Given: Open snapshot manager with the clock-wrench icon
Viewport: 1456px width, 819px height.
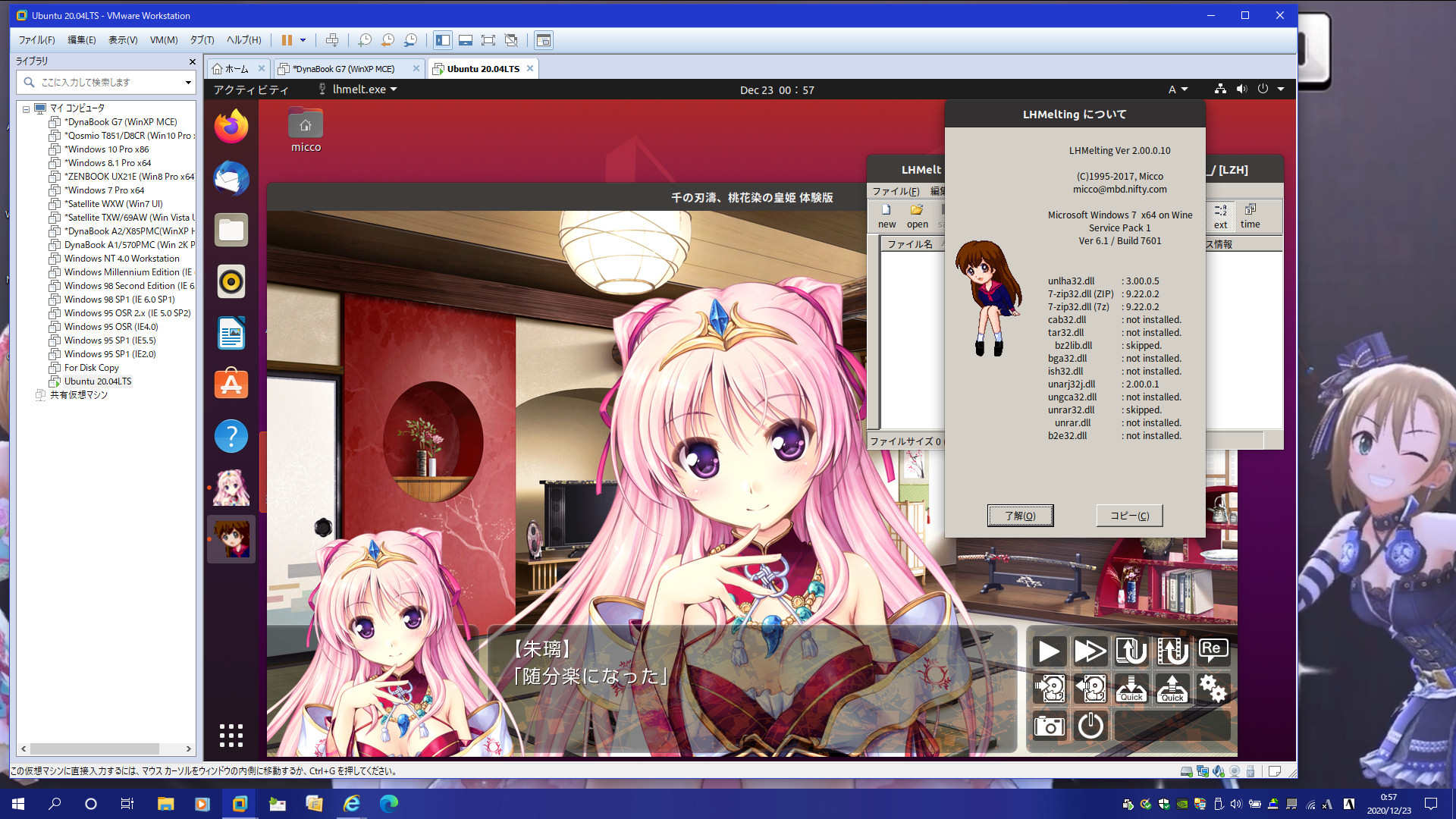Looking at the screenshot, I should click(x=410, y=40).
